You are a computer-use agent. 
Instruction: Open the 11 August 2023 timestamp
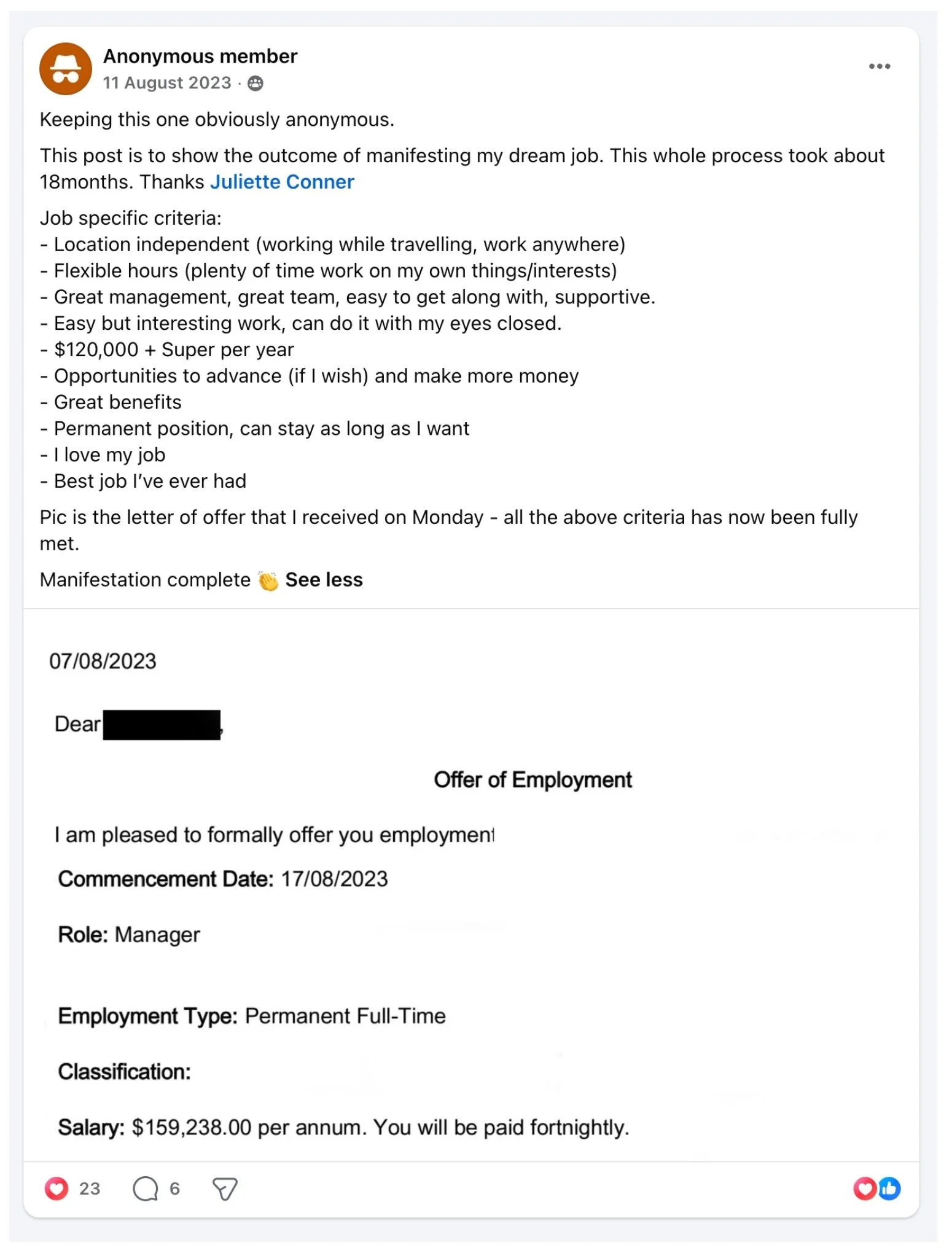167,83
